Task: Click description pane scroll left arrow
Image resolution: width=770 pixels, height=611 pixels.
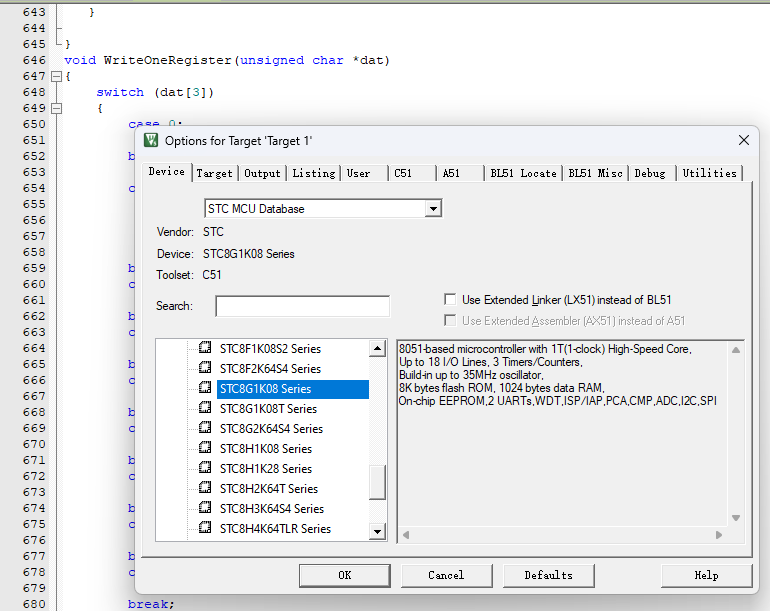Action: 406,535
